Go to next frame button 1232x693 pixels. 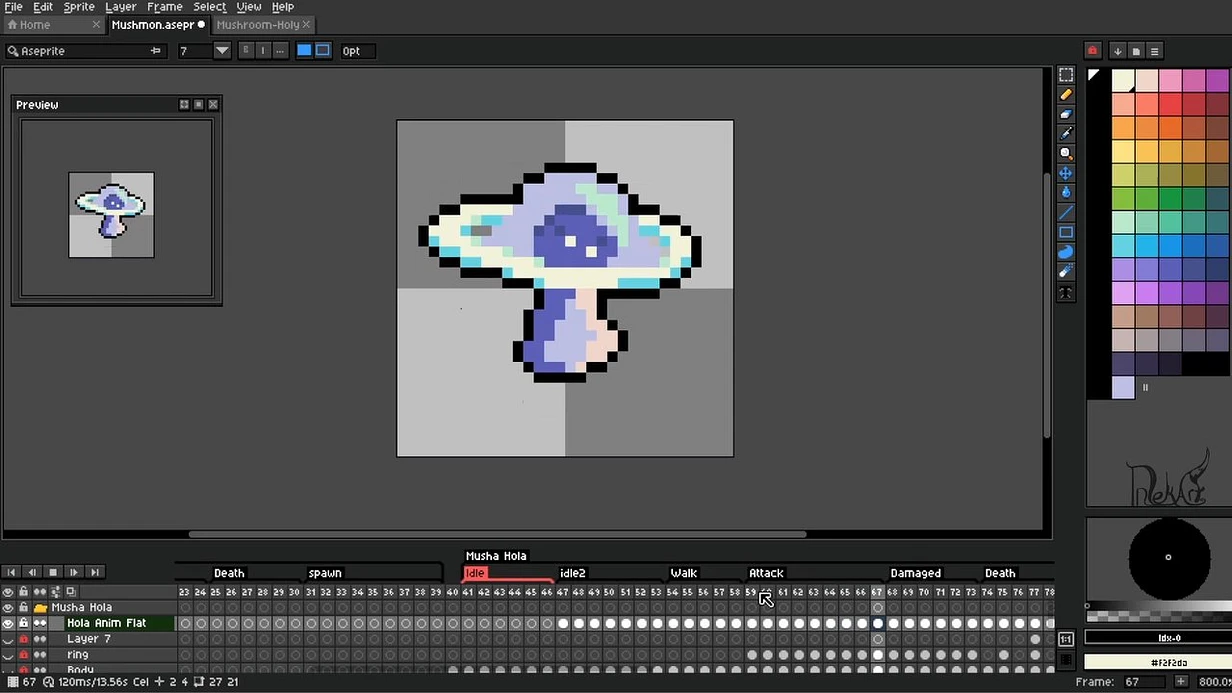tap(74, 572)
